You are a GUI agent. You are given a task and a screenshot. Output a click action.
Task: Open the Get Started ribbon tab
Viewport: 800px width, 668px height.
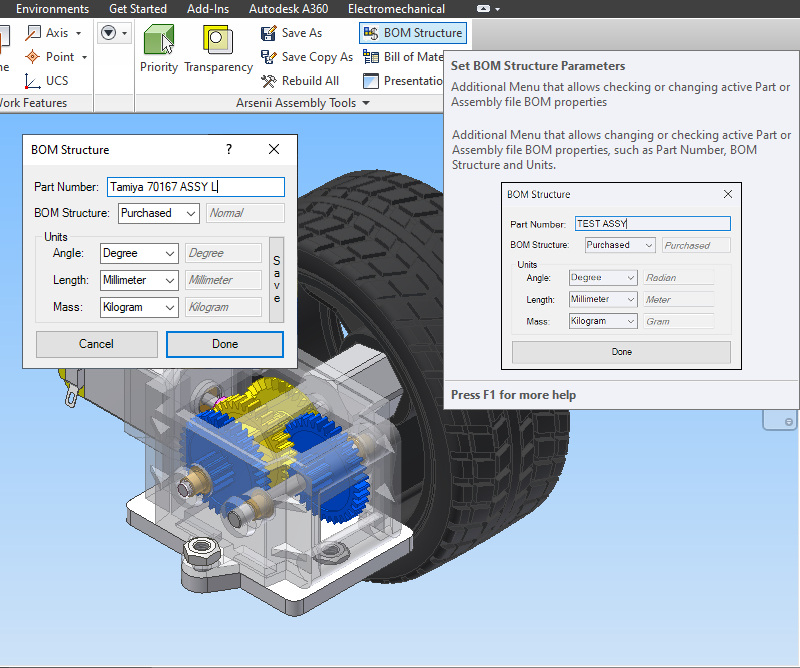138,9
